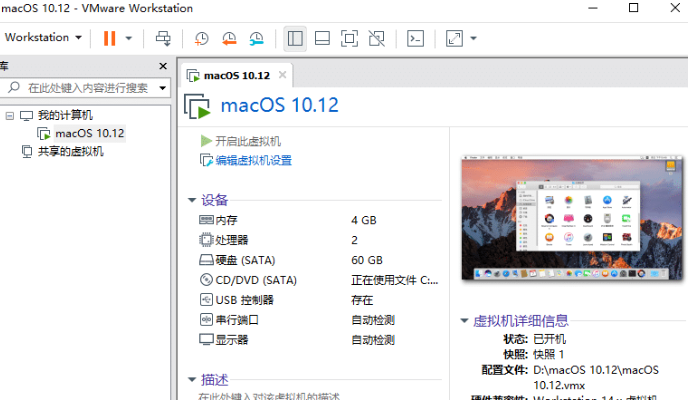Click 开启此虚拟机 to power on
The width and height of the screenshot is (688, 400).
(247, 141)
